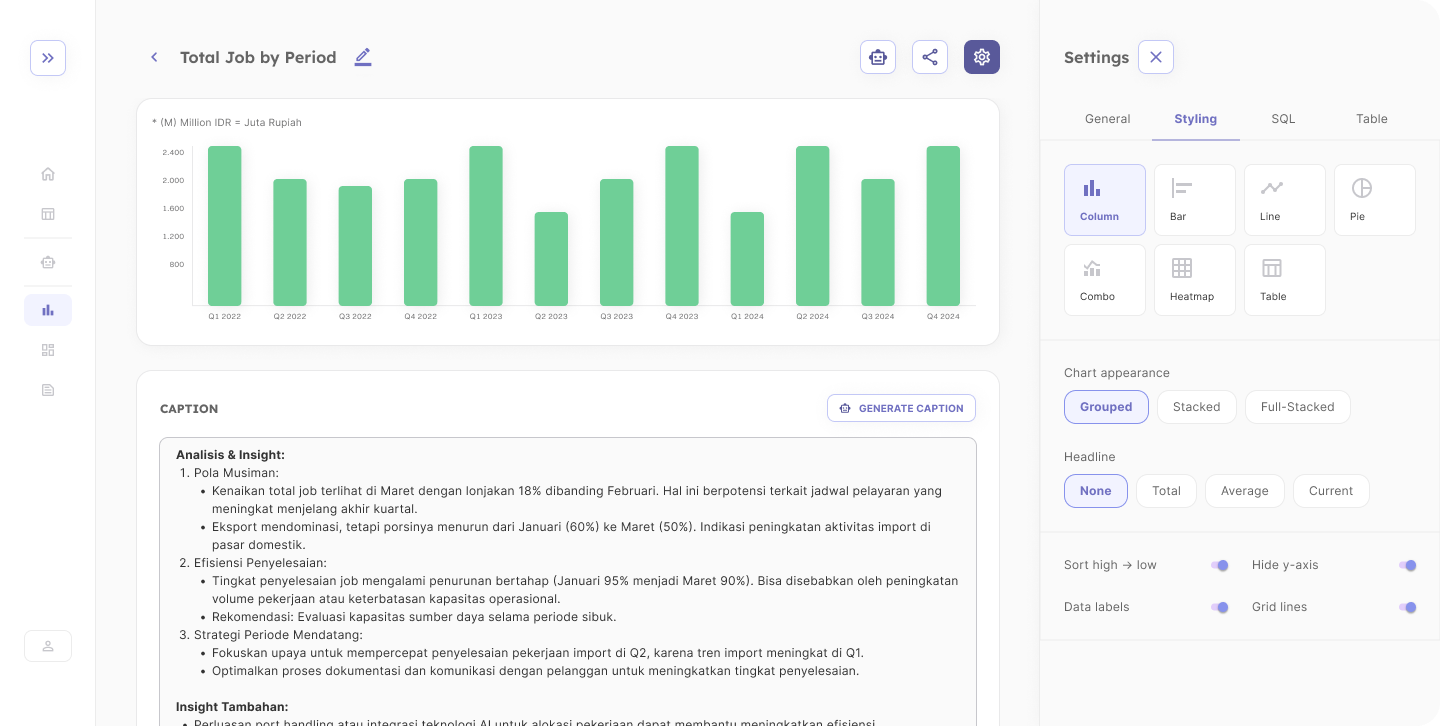This screenshot has height=726, width=1440.
Task: Click the 'Analisis & Insight:' heading text
Action: click(230, 455)
